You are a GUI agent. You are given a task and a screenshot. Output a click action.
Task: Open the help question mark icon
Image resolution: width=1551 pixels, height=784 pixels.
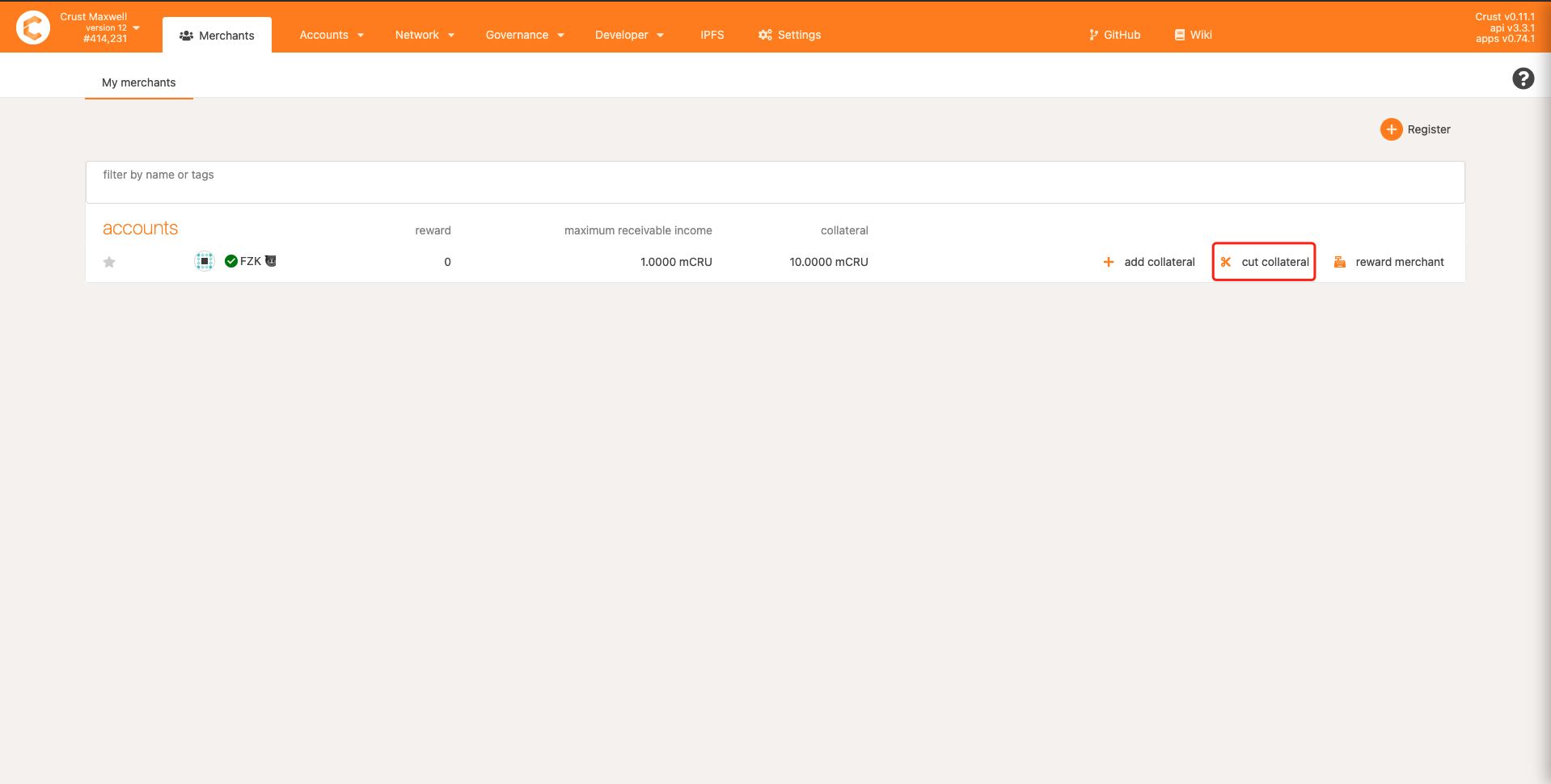click(1523, 78)
